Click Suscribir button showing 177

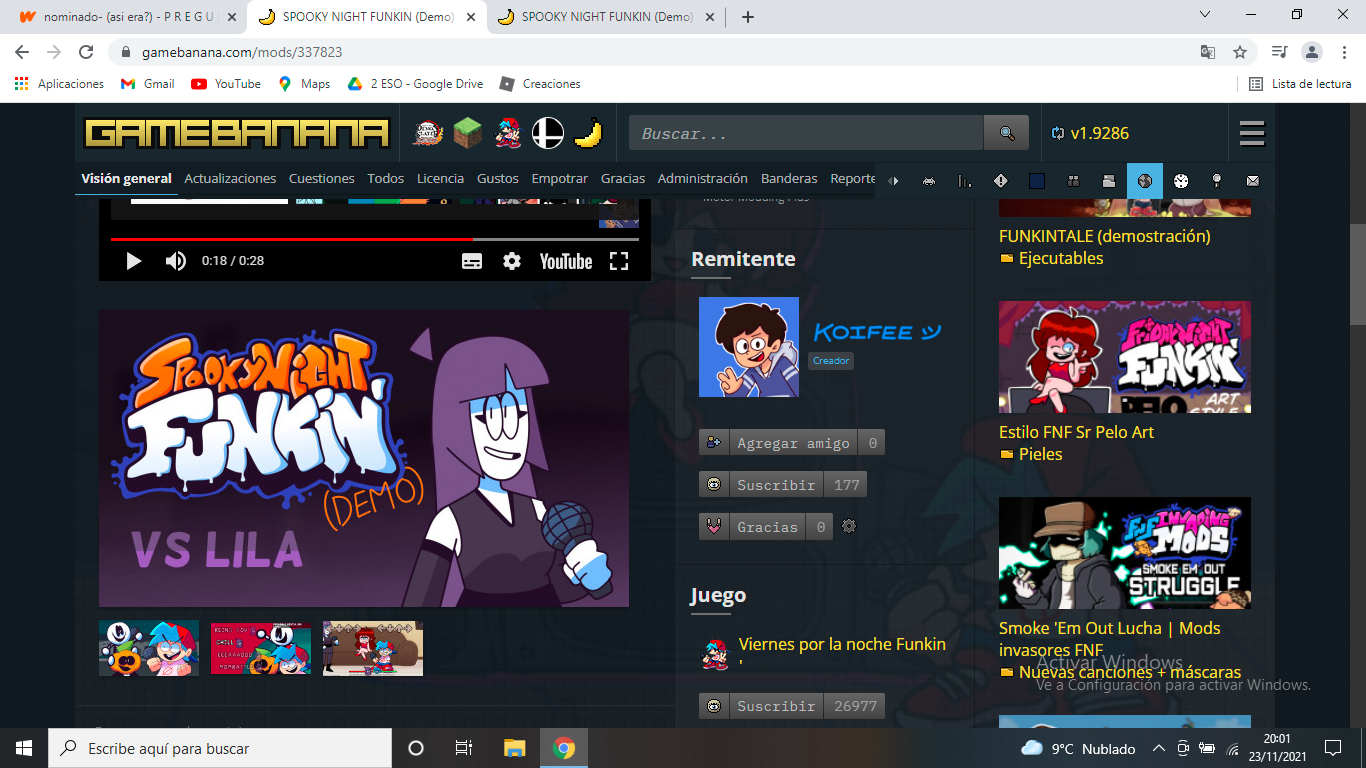[783, 485]
